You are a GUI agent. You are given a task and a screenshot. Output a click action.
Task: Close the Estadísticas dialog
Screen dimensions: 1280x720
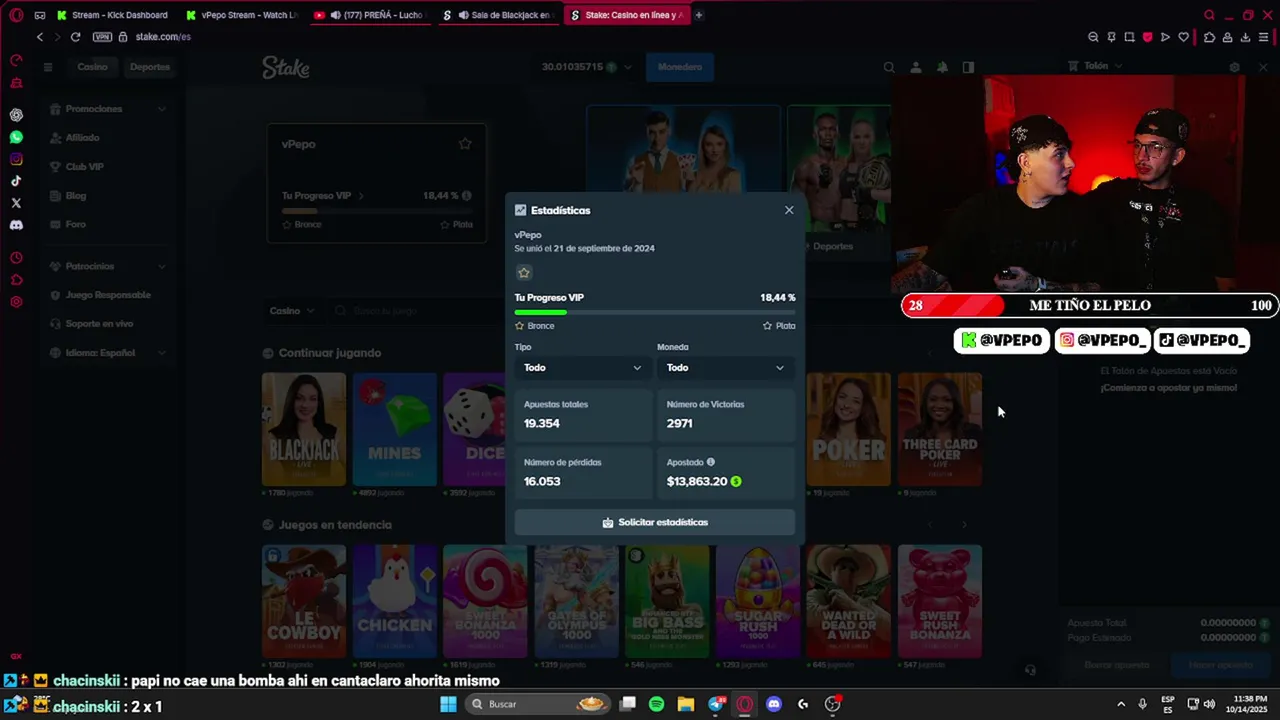[x=789, y=210]
